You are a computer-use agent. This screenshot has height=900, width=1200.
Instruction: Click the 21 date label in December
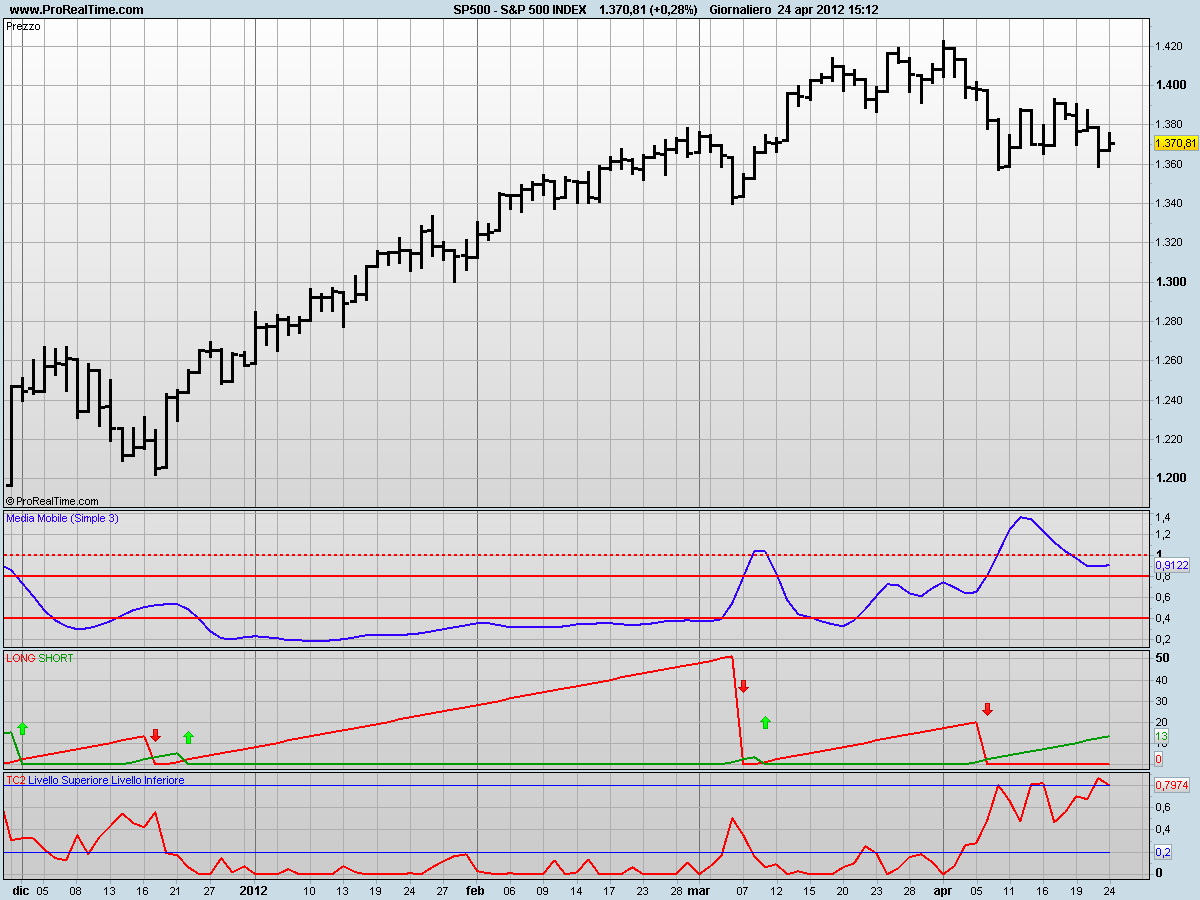[177, 889]
